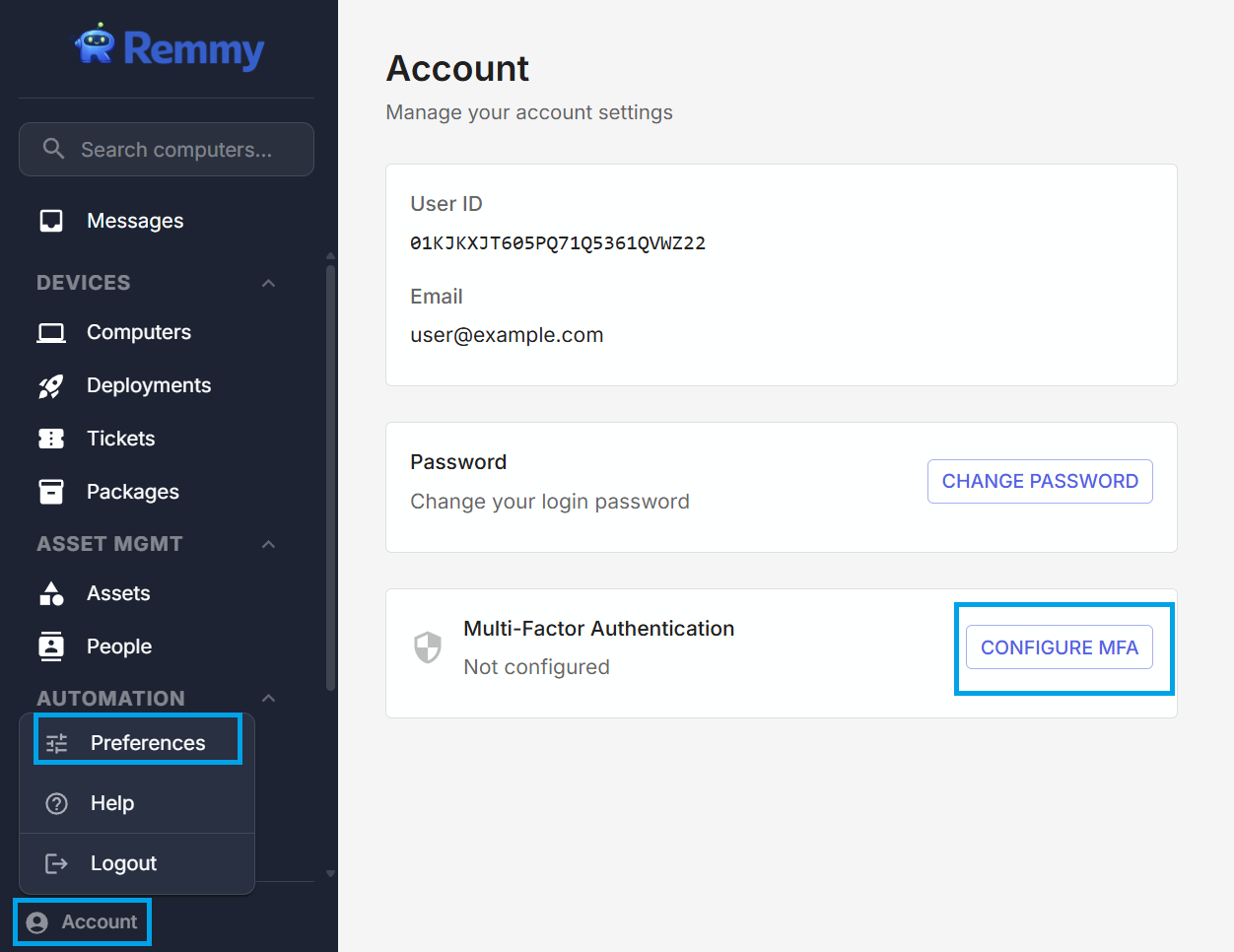Viewport: 1234px width, 952px height.
Task: Click the Messages inbox icon
Action: (51, 221)
